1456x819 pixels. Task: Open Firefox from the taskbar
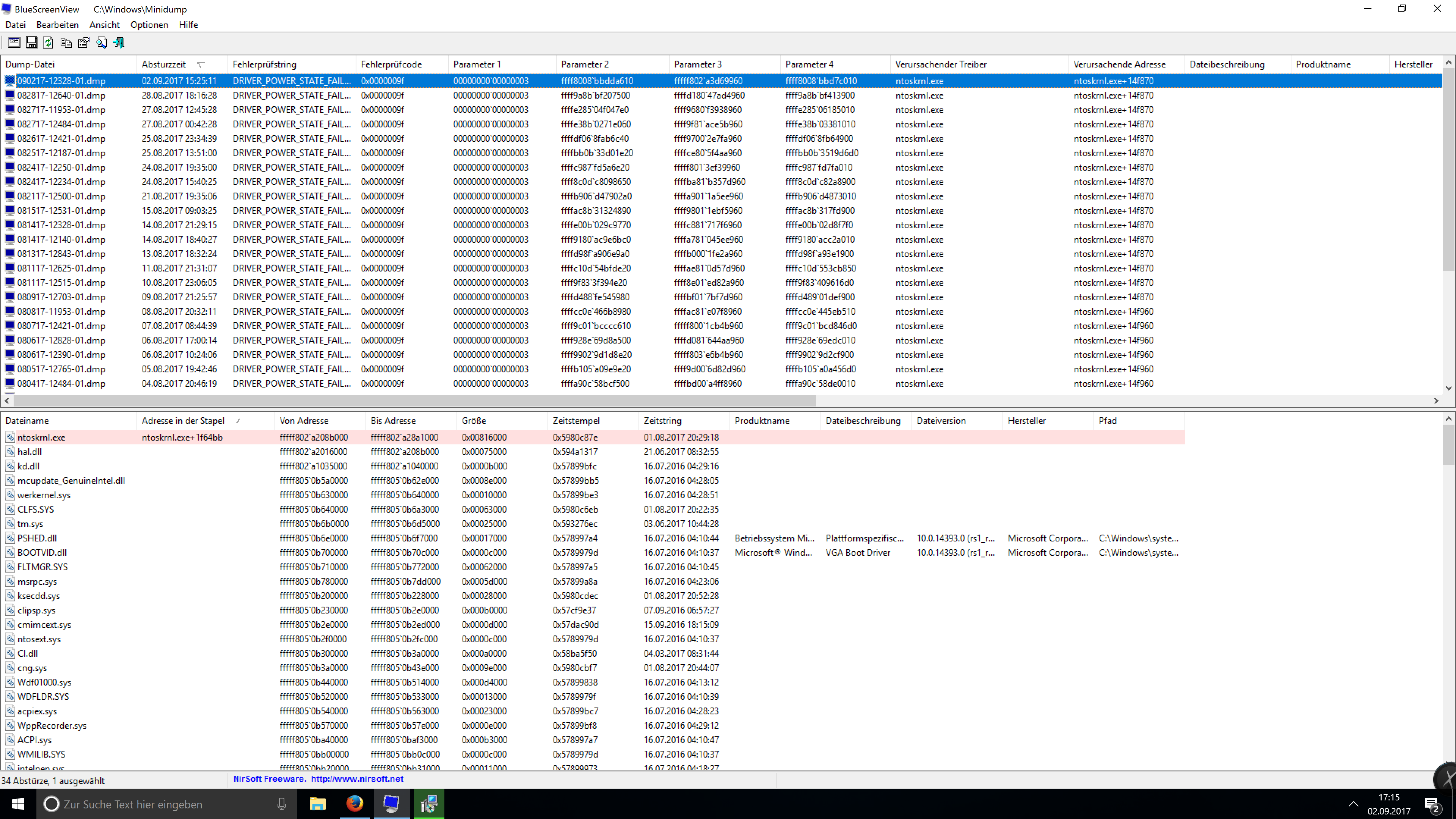355,803
